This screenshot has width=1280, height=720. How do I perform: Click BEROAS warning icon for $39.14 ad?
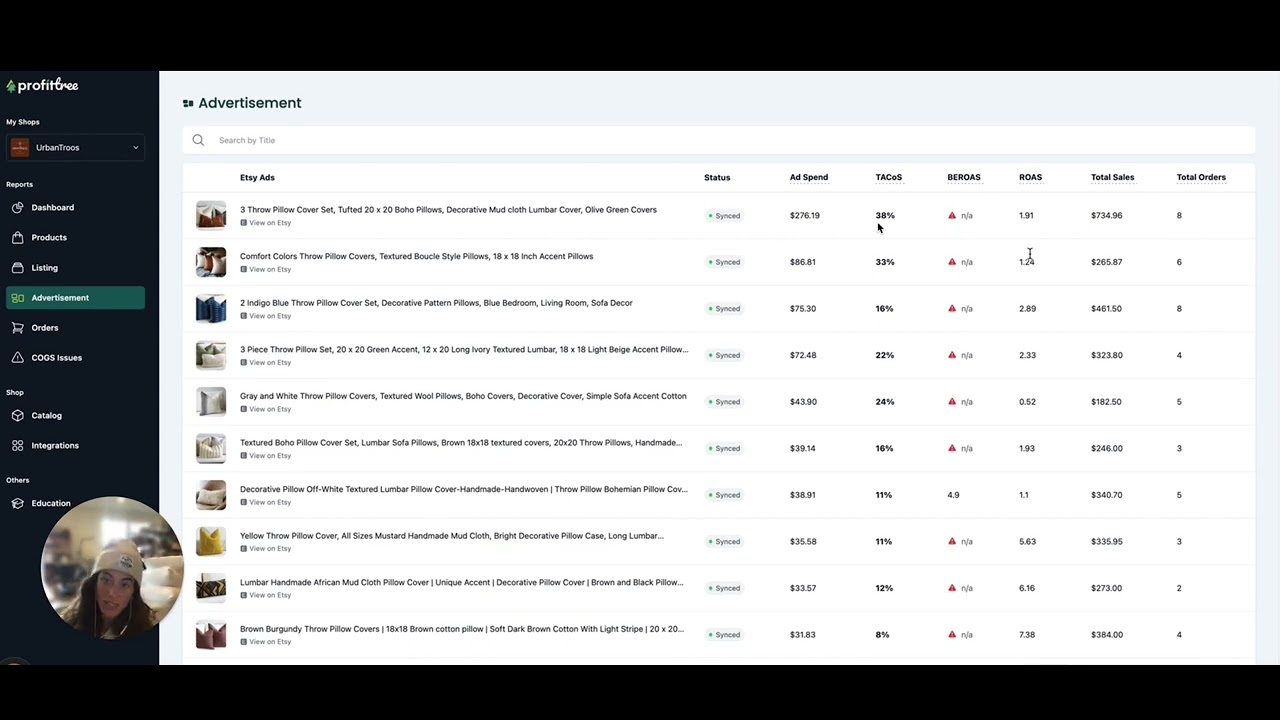click(x=952, y=448)
